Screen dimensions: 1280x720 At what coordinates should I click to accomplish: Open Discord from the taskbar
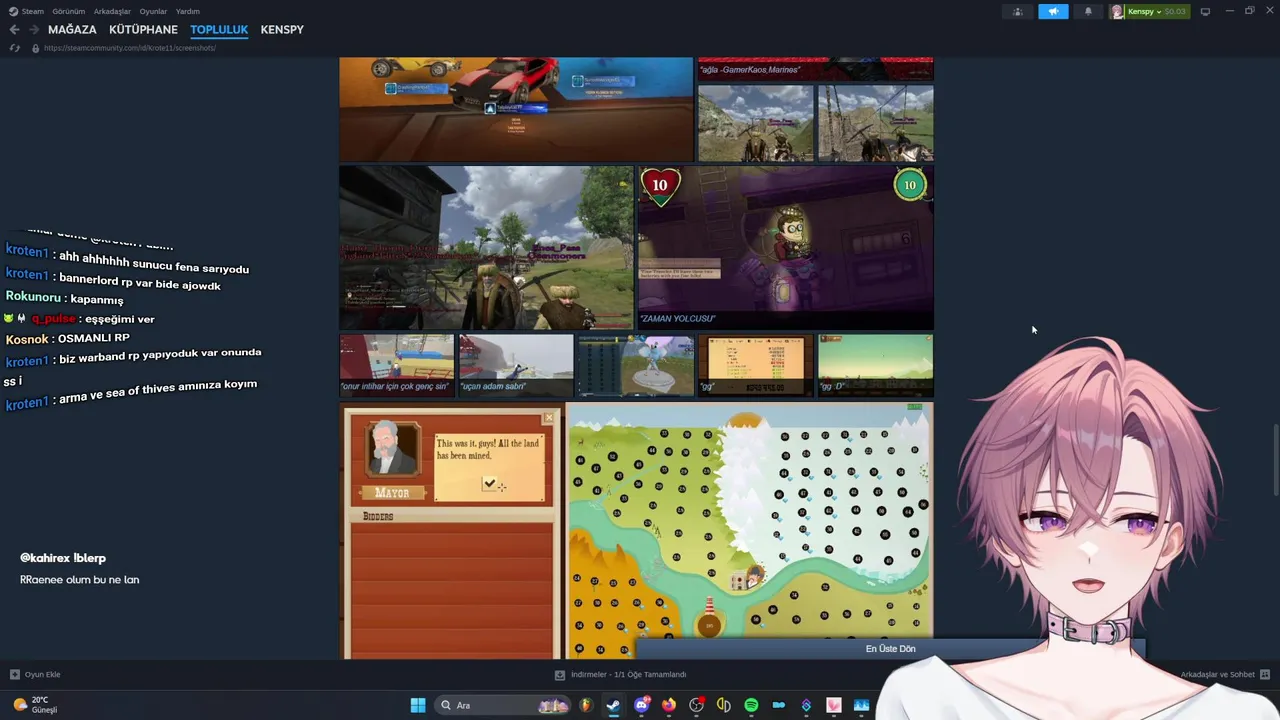(x=642, y=705)
